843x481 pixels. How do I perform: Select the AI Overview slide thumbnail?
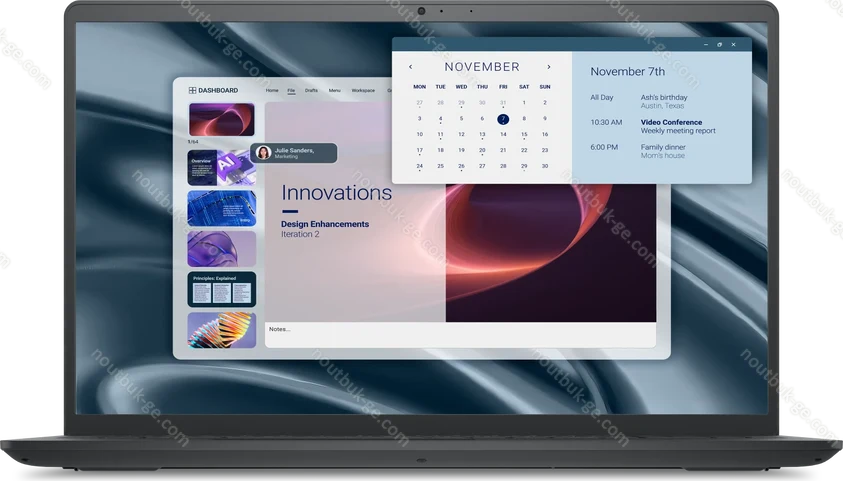tap(221, 168)
